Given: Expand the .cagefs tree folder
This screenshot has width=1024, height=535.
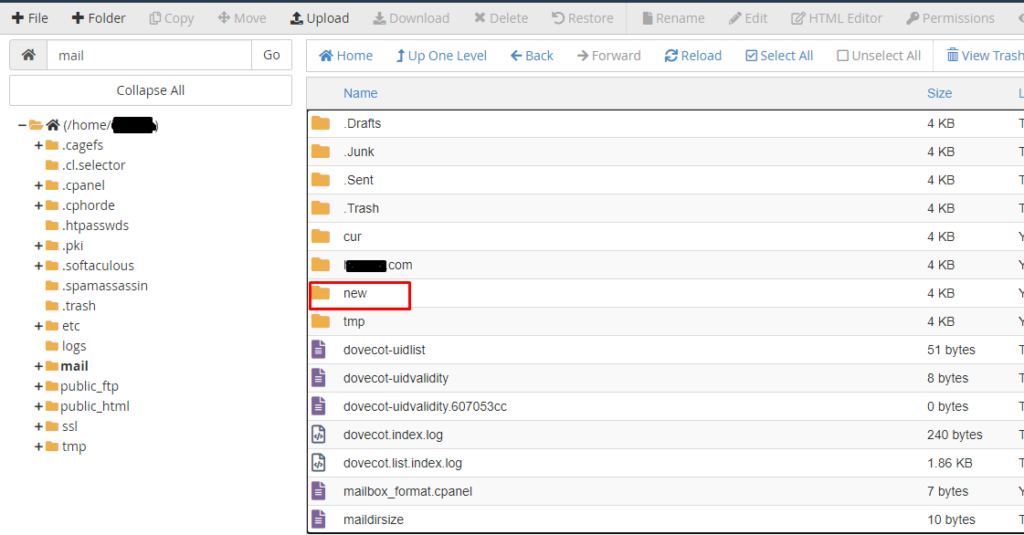Looking at the screenshot, I should pos(39,145).
